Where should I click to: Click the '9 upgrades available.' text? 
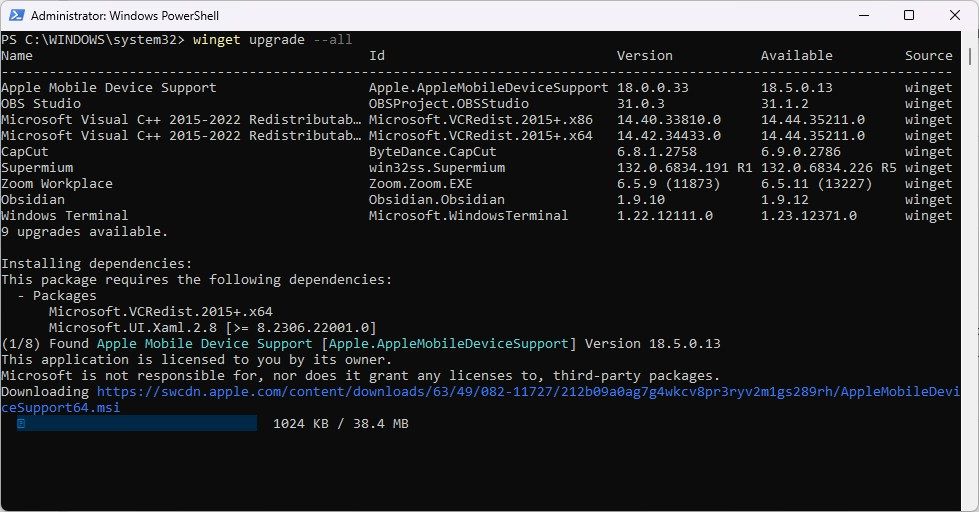coord(85,232)
